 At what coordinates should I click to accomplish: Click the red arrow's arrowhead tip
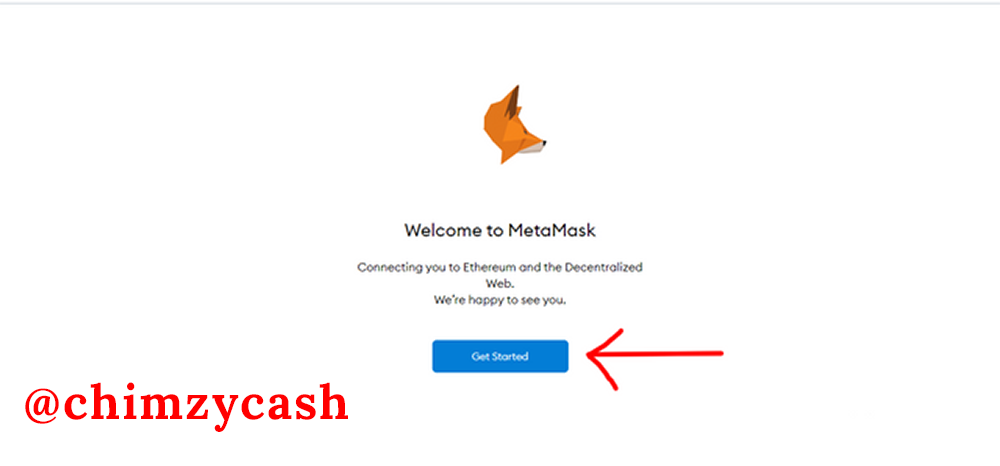tap(590, 356)
